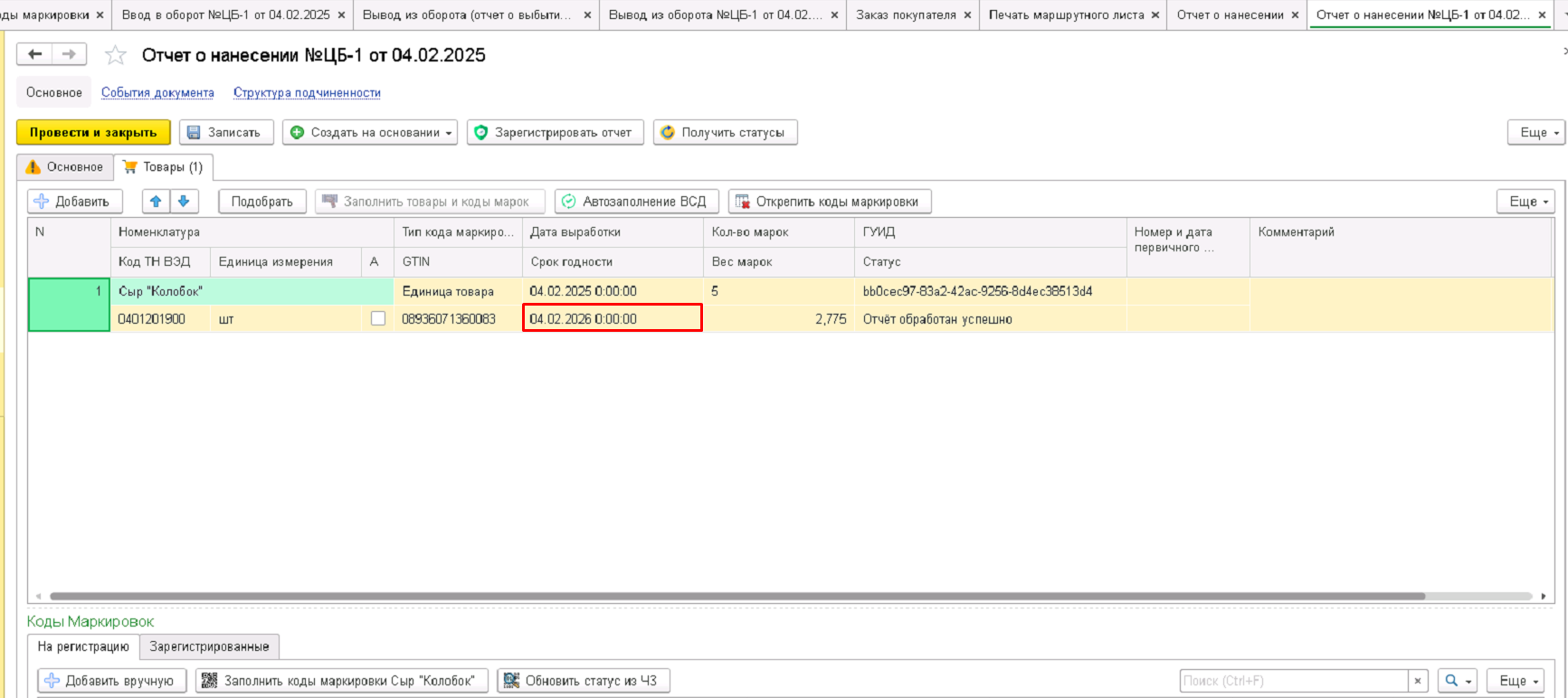Select На регистрацию tab
The image size is (1568, 698).
click(83, 646)
